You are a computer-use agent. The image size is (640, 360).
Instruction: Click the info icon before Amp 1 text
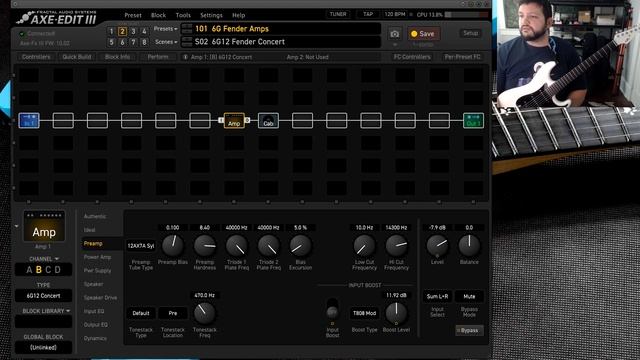tap(185, 57)
